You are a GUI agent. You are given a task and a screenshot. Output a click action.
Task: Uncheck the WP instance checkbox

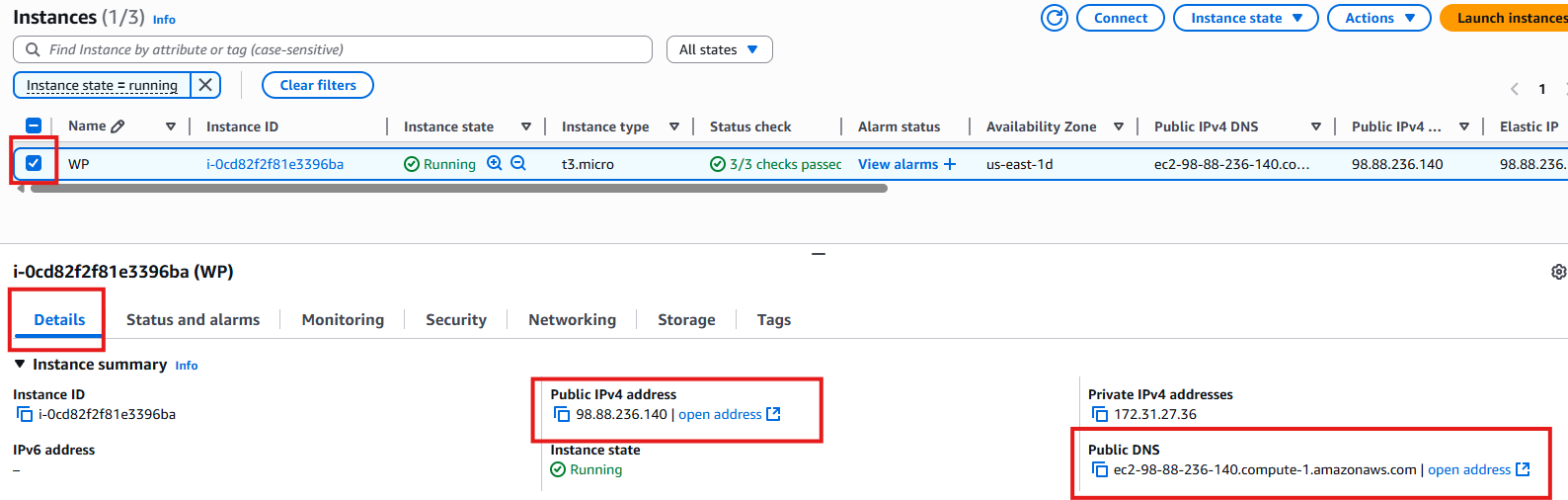pyautogui.click(x=34, y=163)
